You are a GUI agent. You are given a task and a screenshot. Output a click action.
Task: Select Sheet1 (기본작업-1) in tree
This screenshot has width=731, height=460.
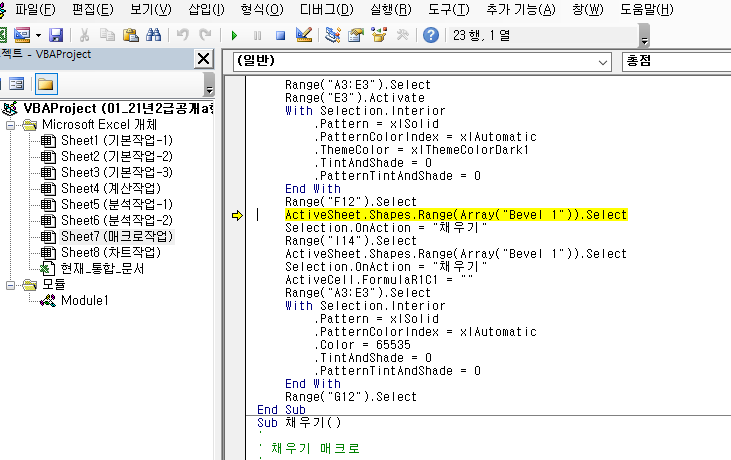[x=117, y=140]
